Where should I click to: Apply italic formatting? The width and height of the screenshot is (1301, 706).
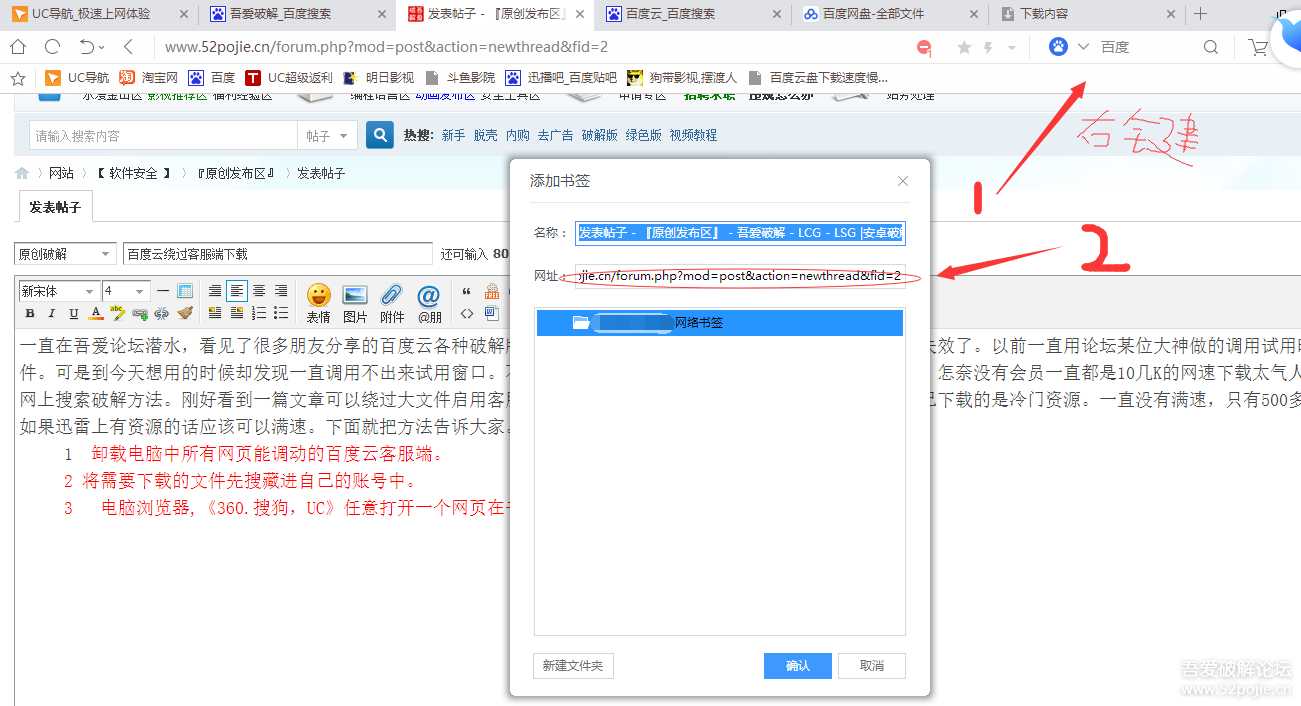pyautogui.click(x=52, y=313)
